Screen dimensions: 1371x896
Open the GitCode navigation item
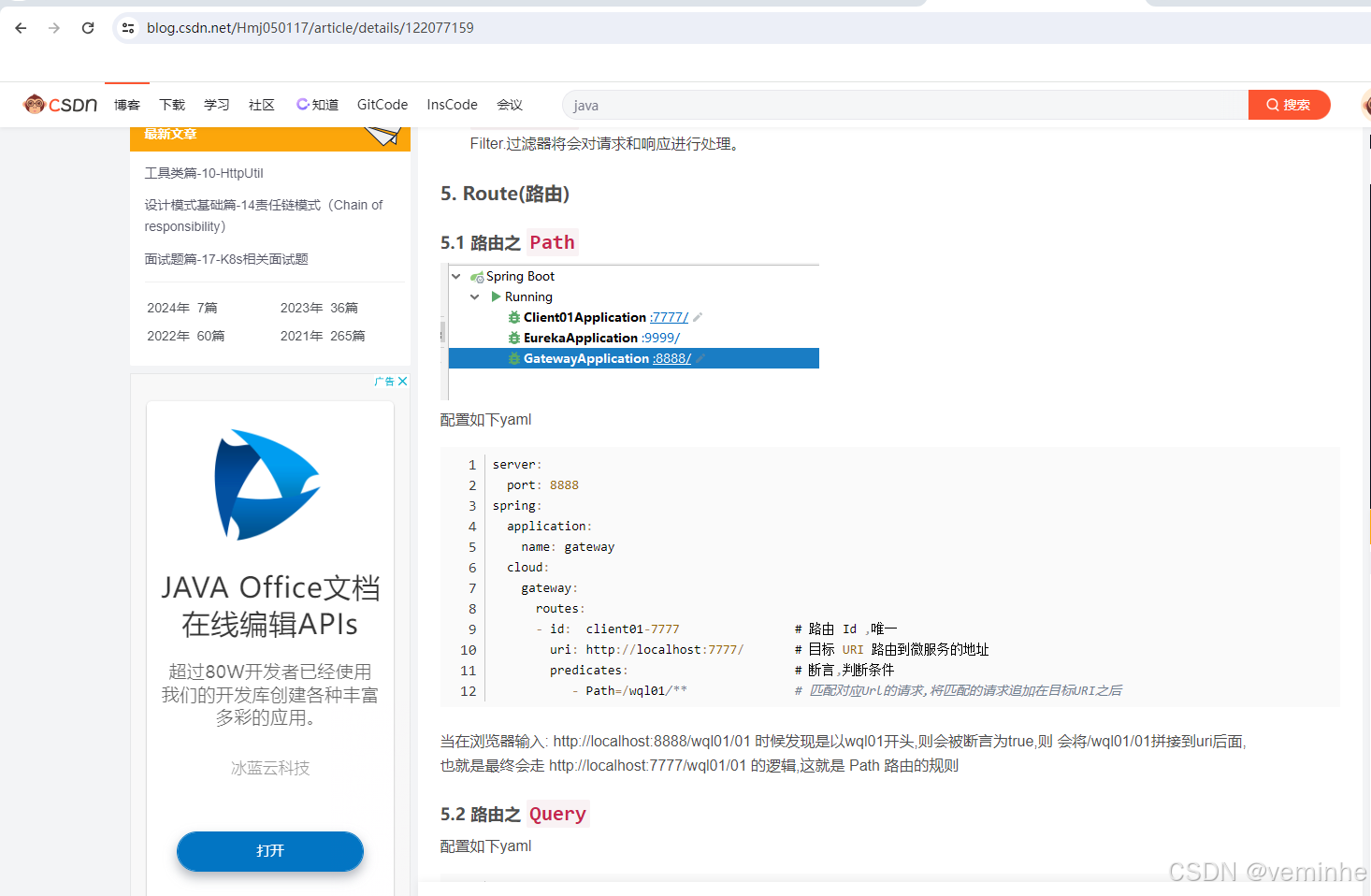(382, 105)
